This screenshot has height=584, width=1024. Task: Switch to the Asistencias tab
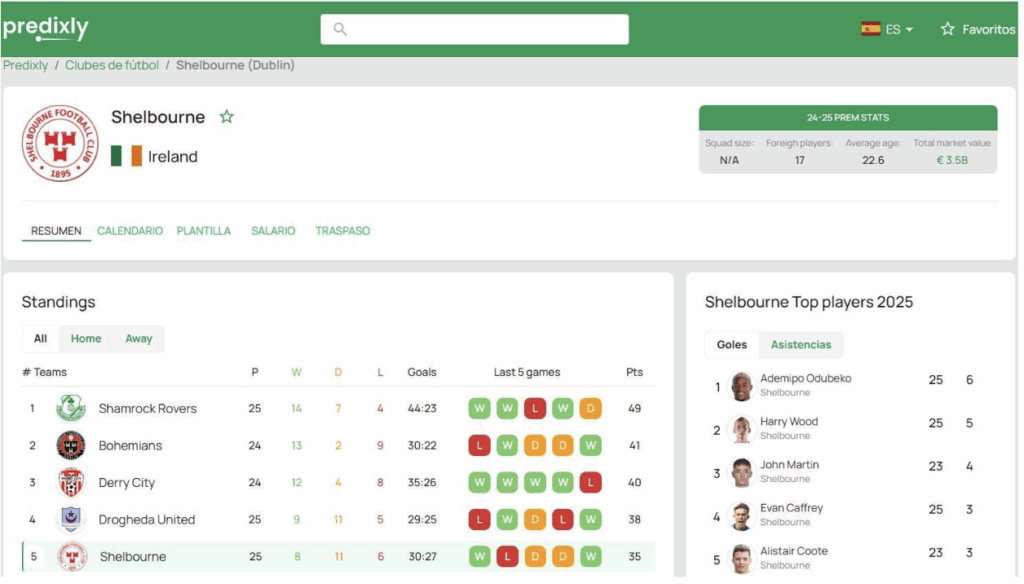(x=801, y=345)
